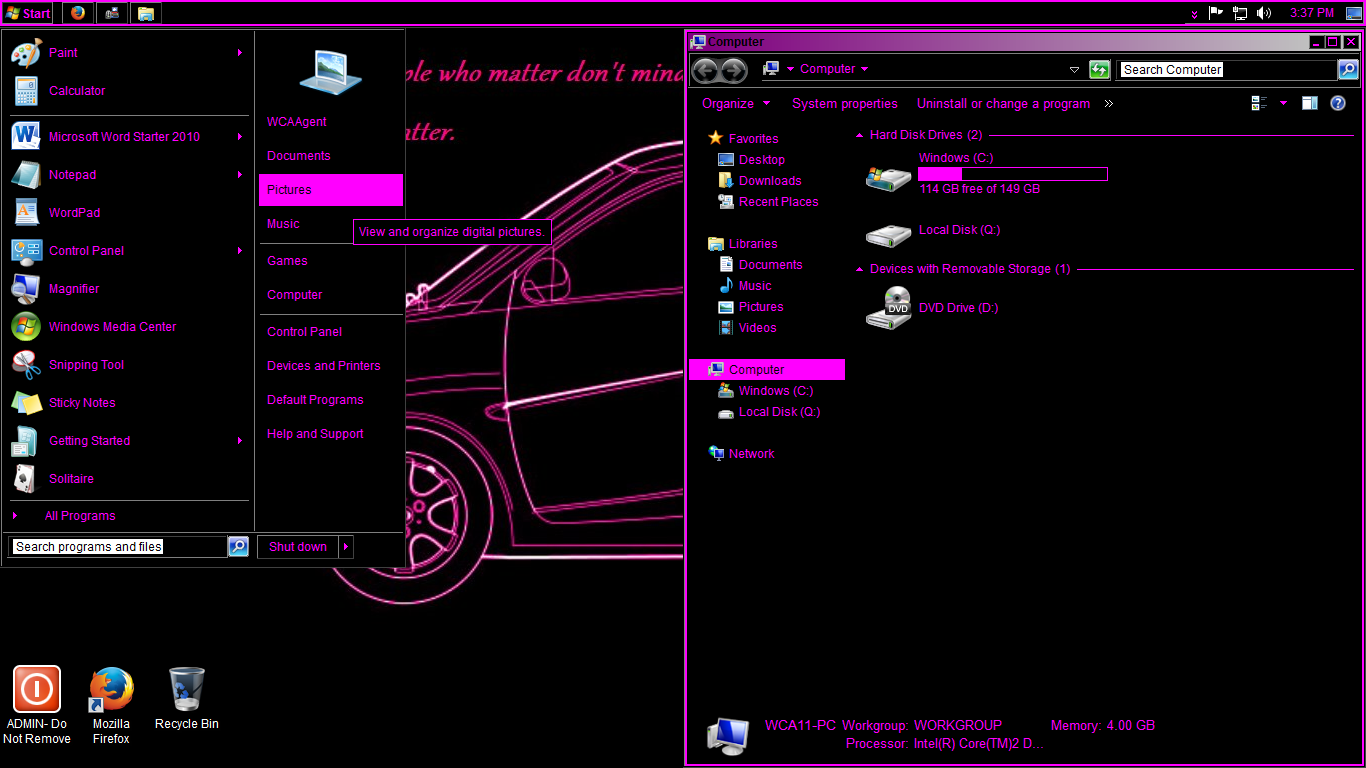
Task: Collapse the Hard Disk Drives group
Action: pyautogui.click(x=860, y=135)
